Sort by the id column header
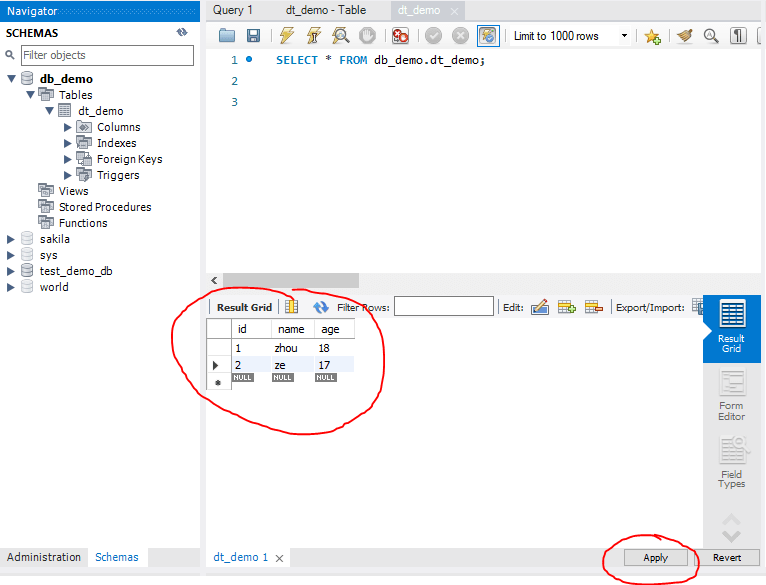766x585 pixels. tap(251, 329)
